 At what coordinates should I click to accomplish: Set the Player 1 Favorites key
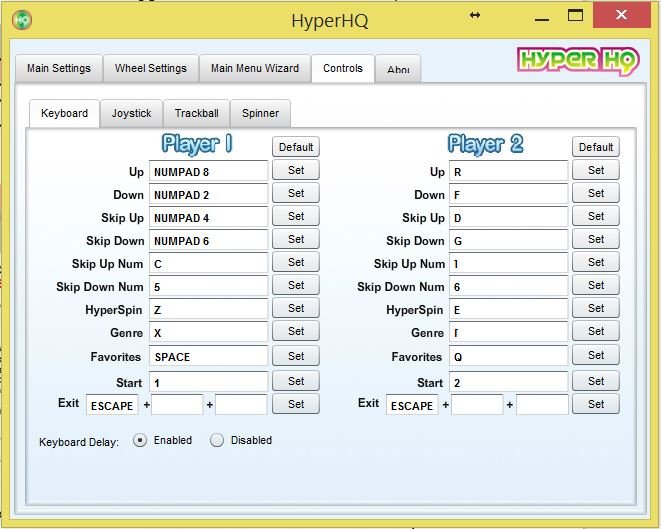[296, 355]
